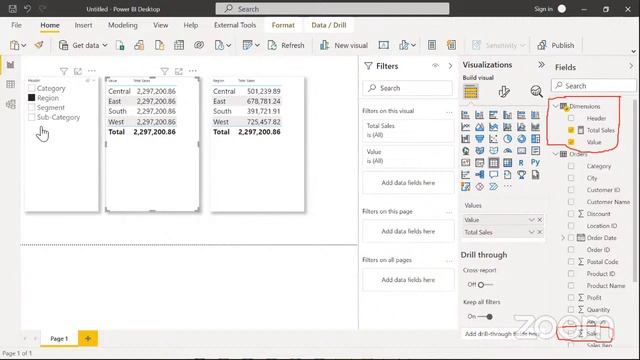This screenshot has height=360, width=640.
Task: Collapse the Fields pane chevron
Action: click(631, 66)
